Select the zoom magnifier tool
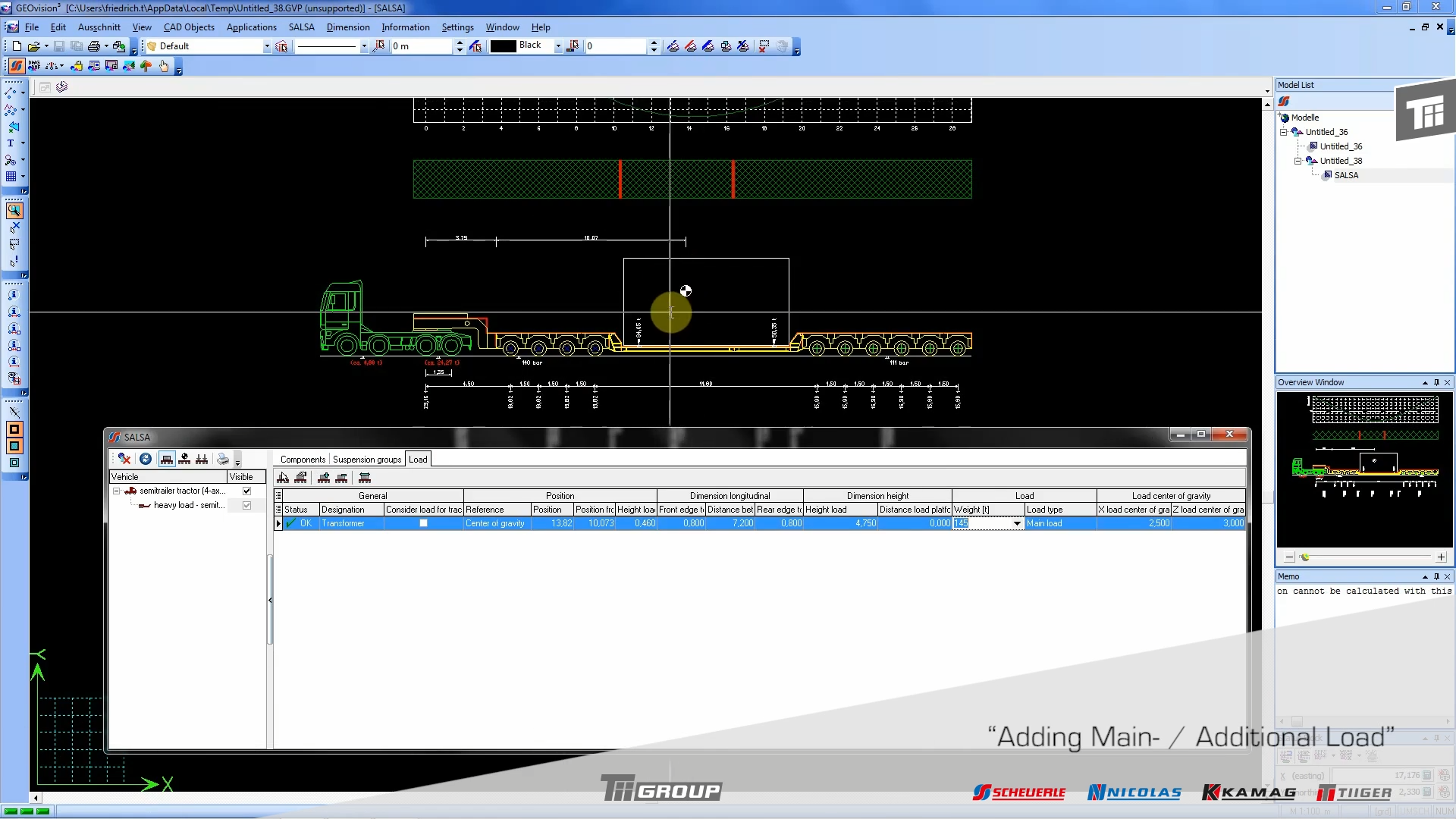The width and height of the screenshot is (1456, 819). (x=14, y=211)
